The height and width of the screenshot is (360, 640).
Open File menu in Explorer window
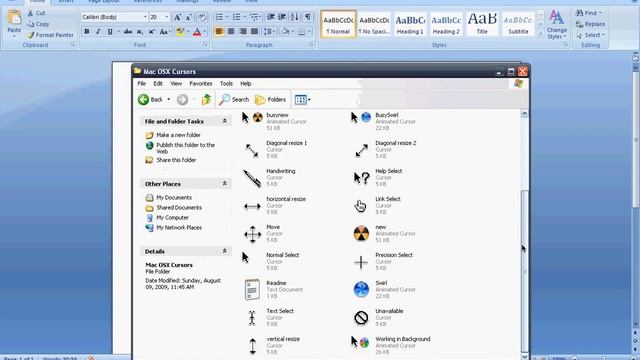(142, 83)
